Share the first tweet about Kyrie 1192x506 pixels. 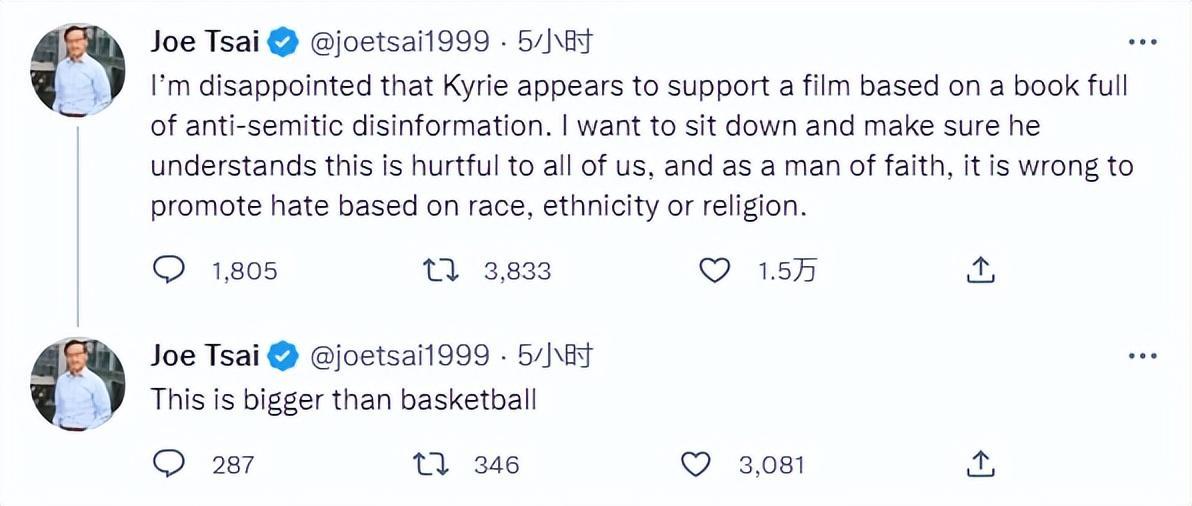coord(981,270)
